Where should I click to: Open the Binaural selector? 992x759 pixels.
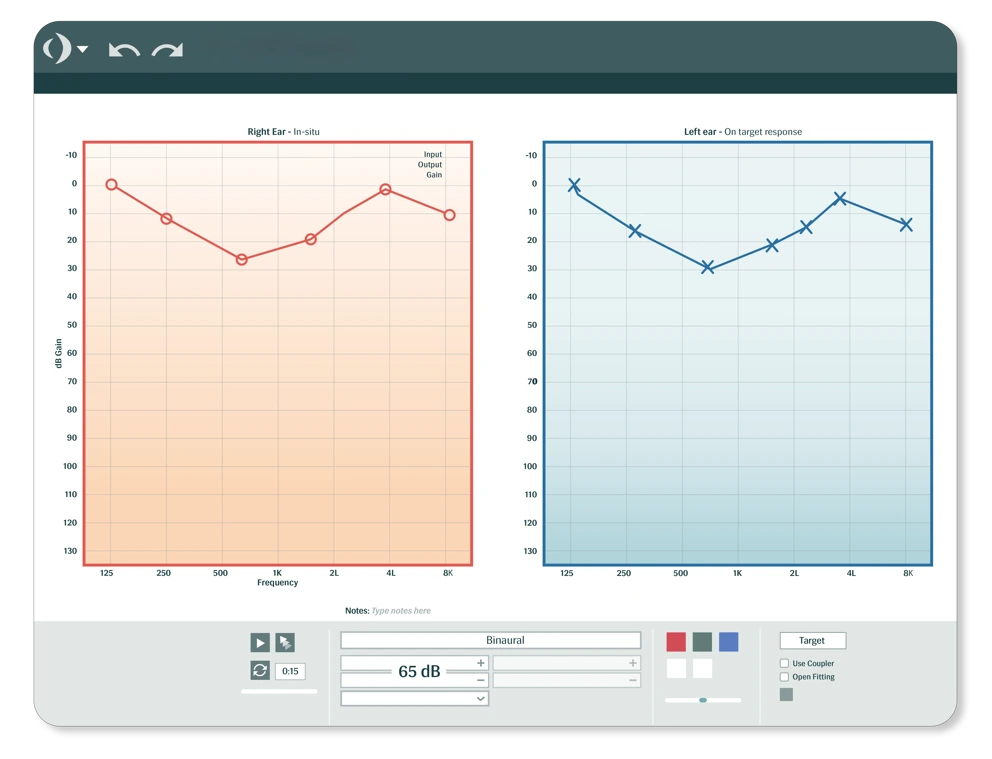coord(490,640)
